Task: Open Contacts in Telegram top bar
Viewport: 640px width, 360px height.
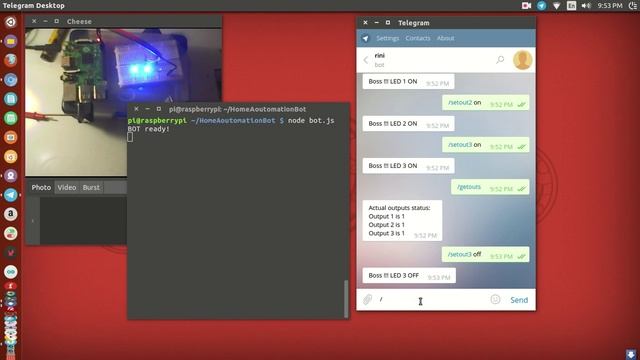Action: 418,38
